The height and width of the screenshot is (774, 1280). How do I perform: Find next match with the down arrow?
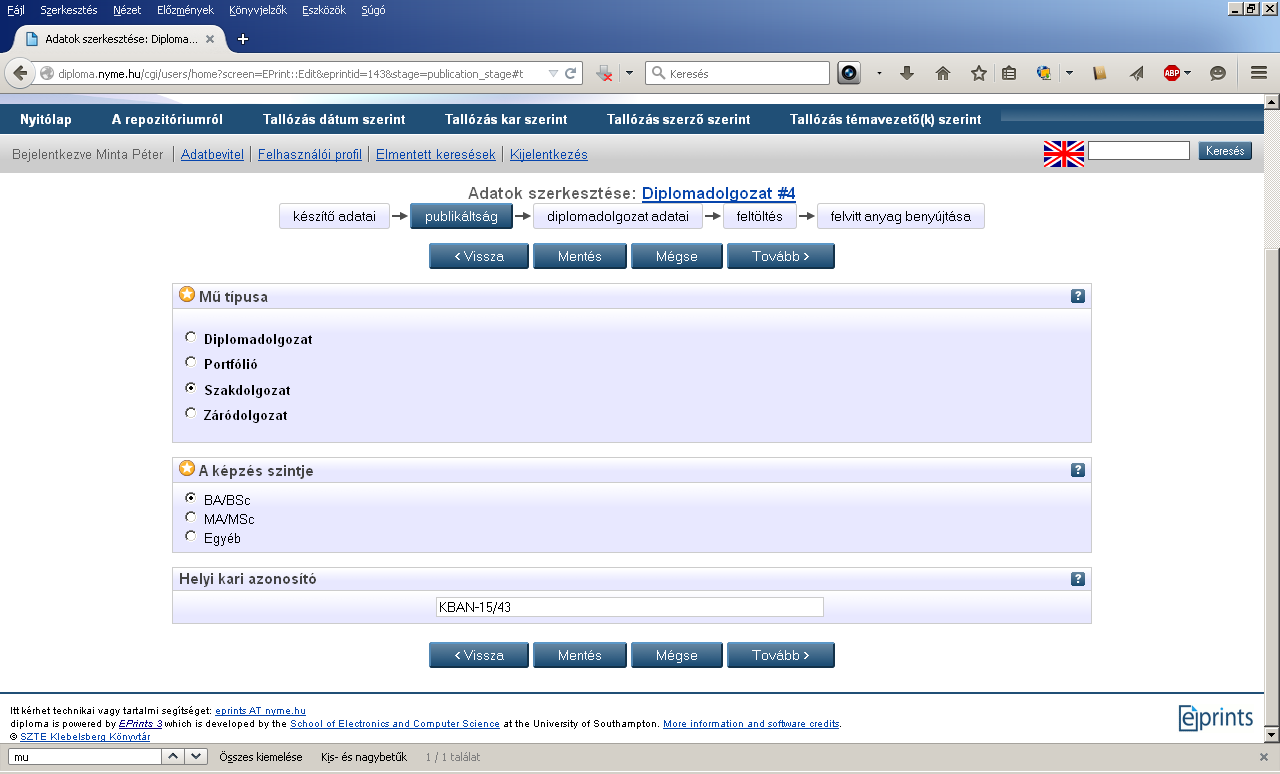click(x=196, y=757)
